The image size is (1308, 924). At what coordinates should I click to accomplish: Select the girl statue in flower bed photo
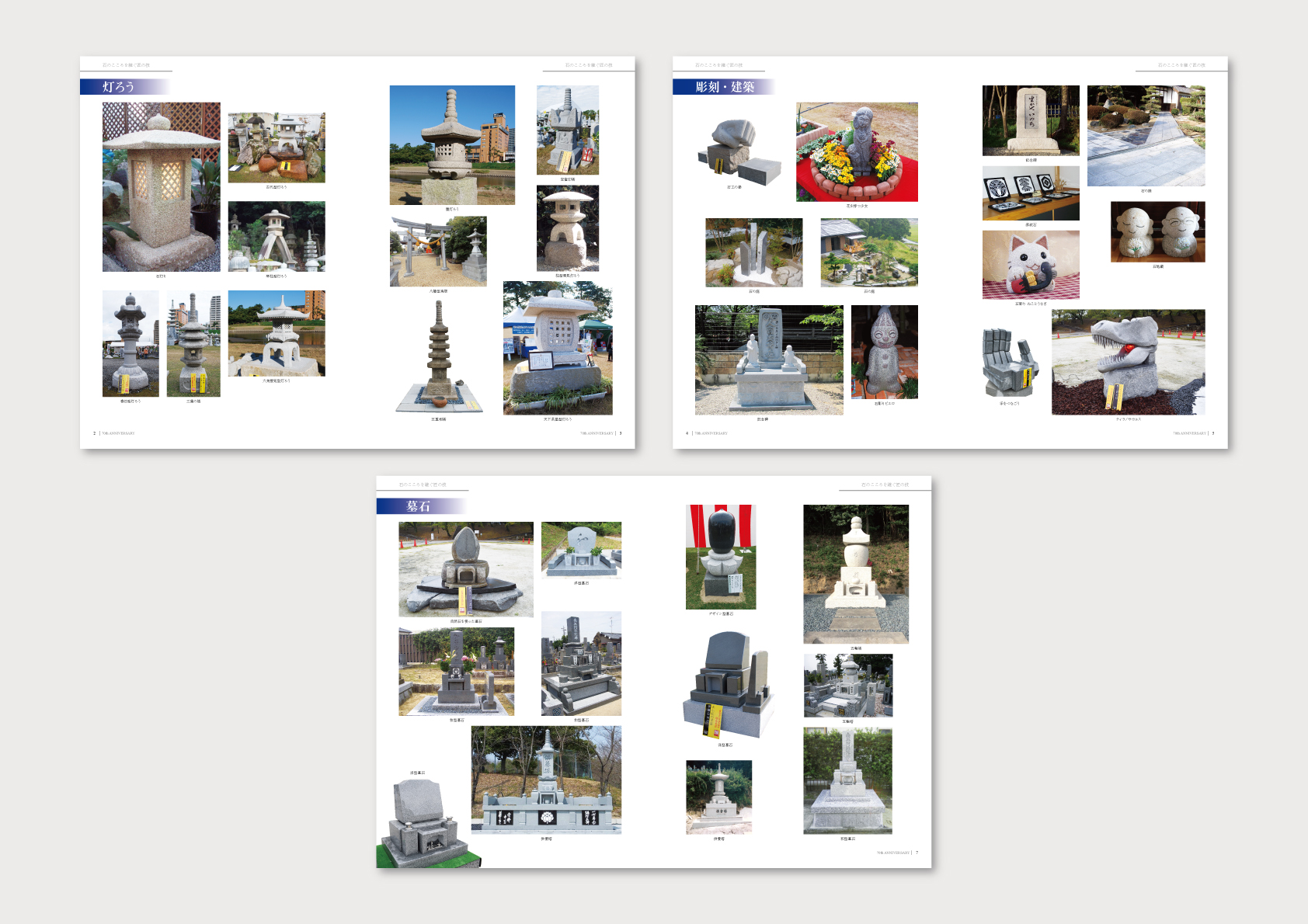[x=857, y=152]
